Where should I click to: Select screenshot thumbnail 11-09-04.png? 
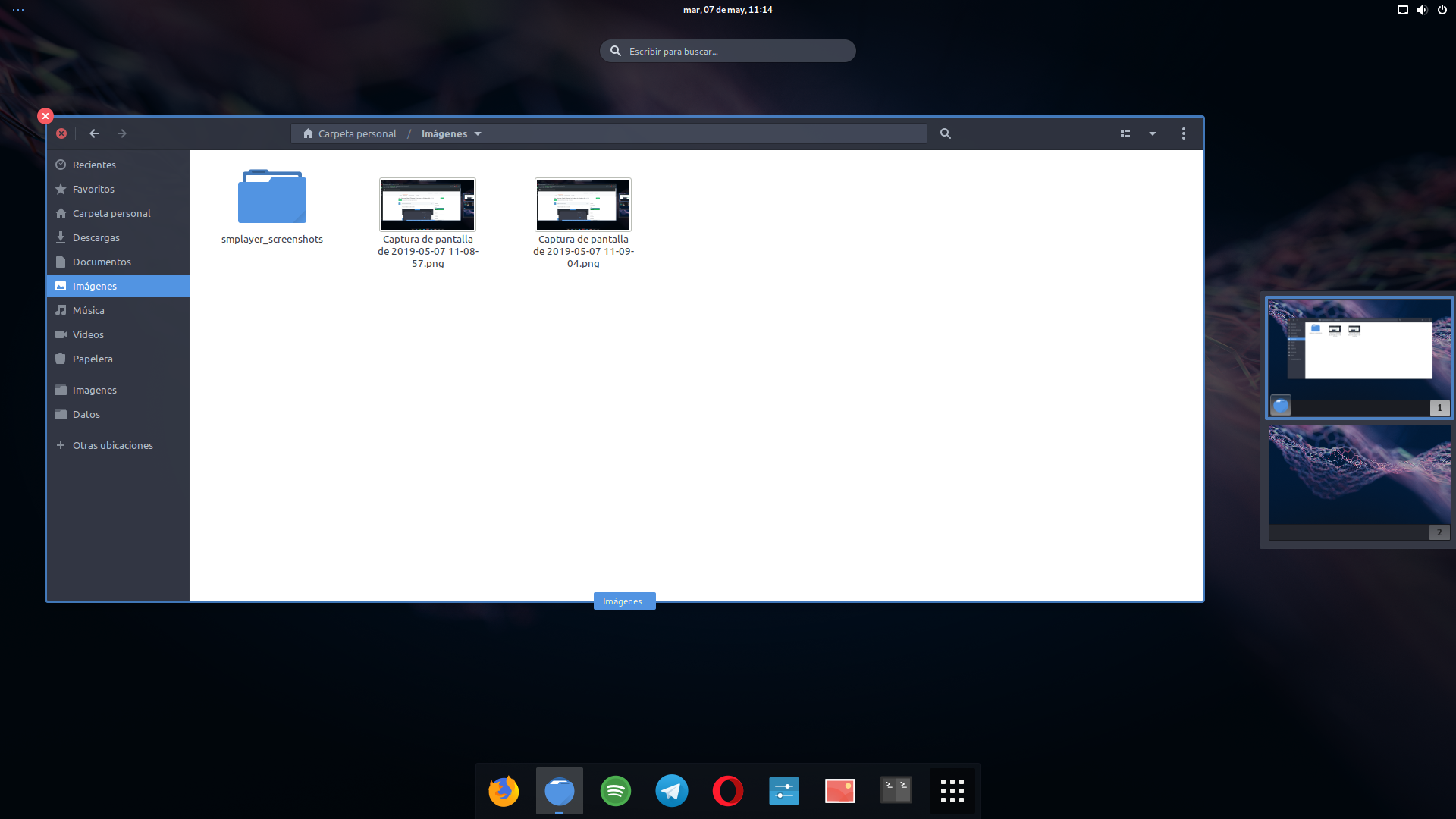583,205
